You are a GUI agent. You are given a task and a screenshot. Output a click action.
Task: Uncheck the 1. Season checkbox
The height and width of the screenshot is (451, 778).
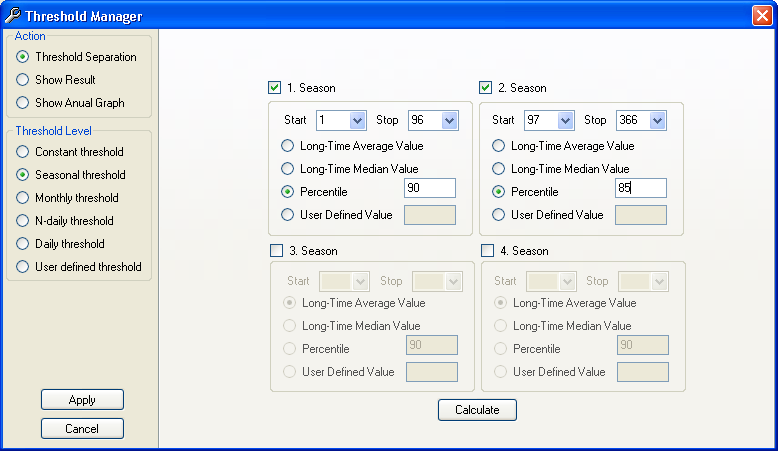[x=274, y=88]
